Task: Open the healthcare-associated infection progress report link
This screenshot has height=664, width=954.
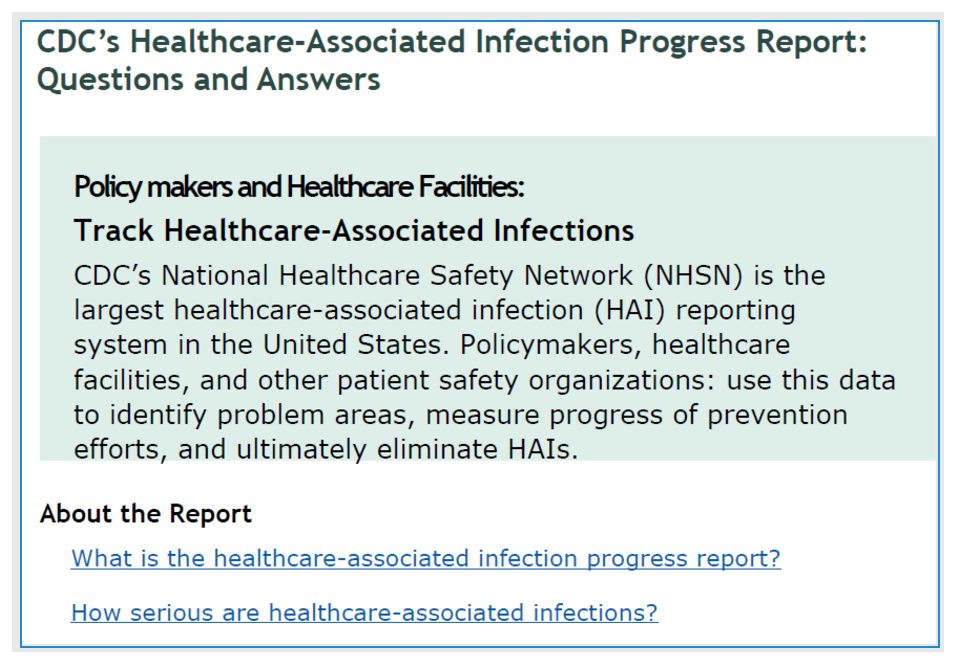Action: click(x=425, y=558)
